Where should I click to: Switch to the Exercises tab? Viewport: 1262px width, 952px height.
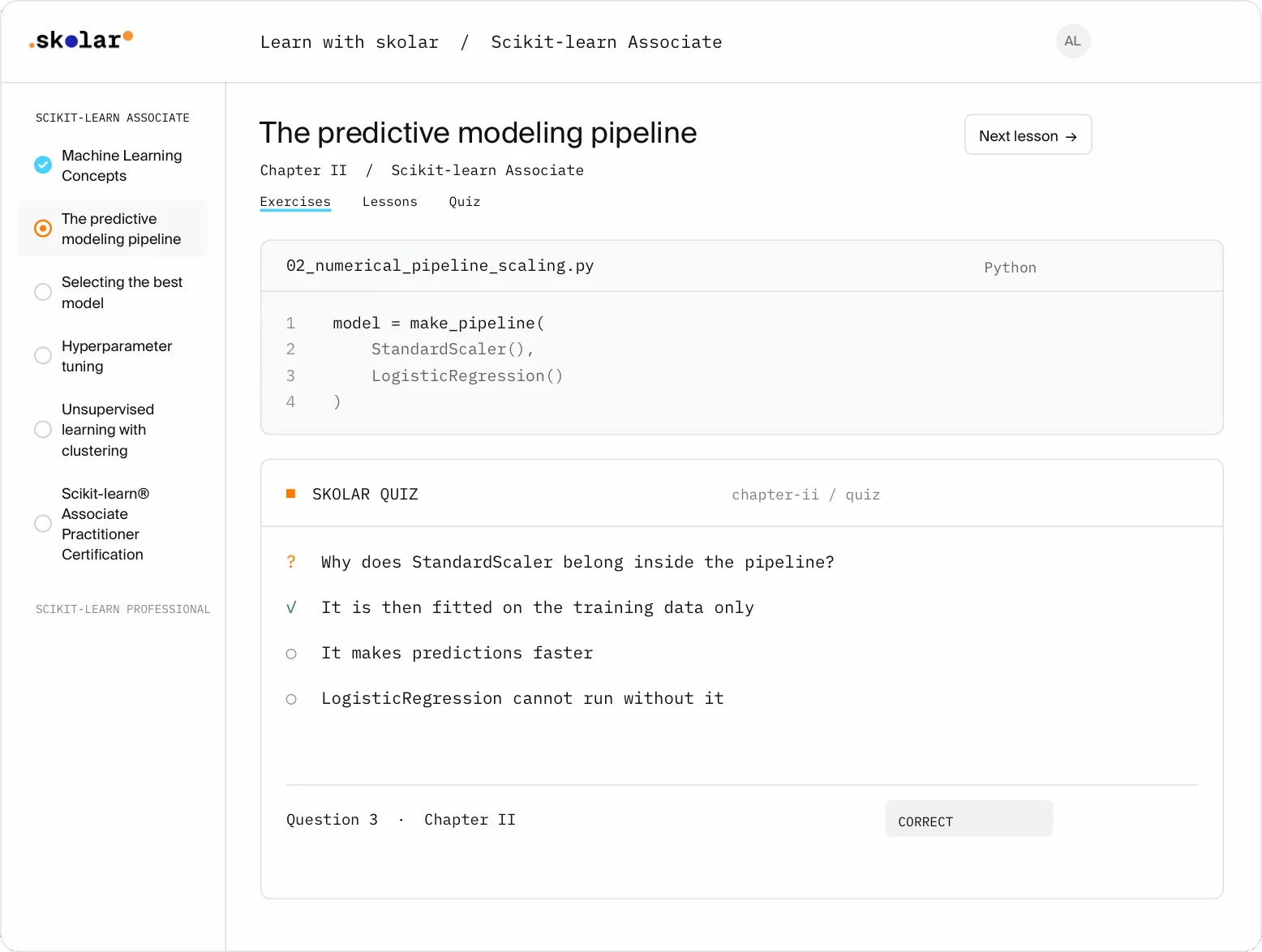click(295, 202)
